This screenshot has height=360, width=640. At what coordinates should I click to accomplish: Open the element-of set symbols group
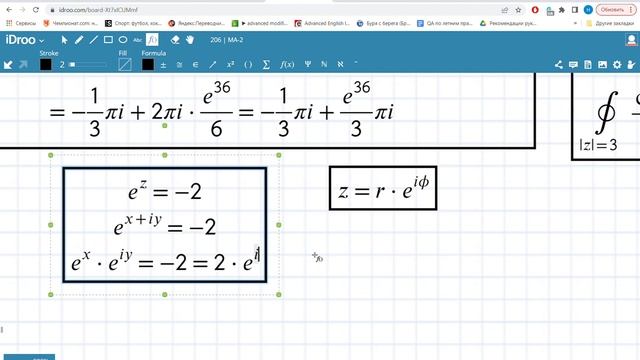pyautogui.click(x=196, y=64)
